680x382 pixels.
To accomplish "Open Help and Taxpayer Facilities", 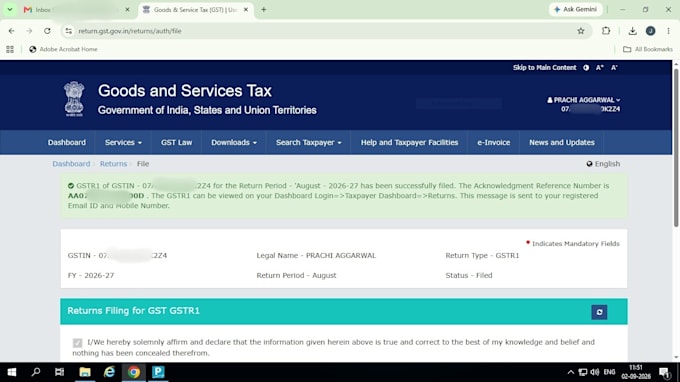I will coord(409,143).
